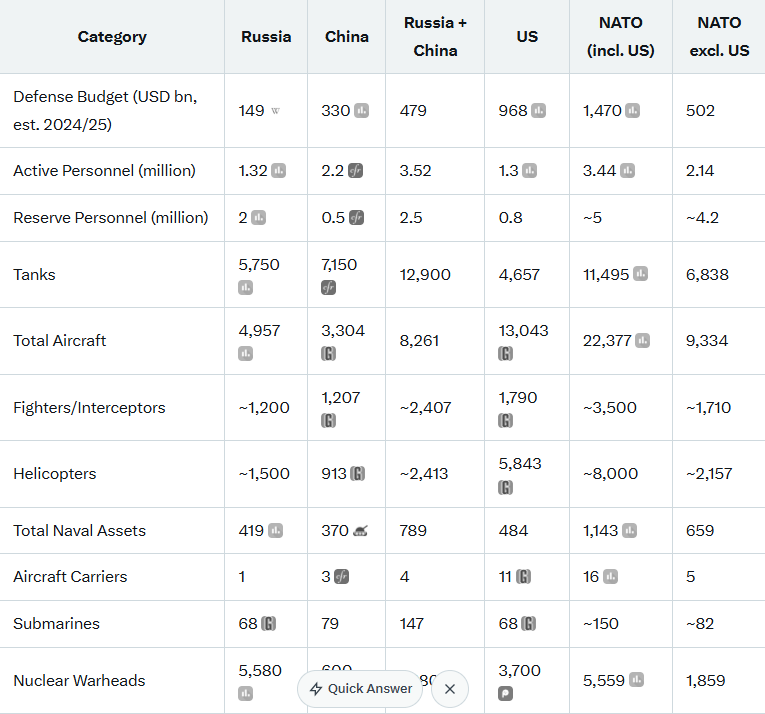Click source icon beside China's 2.2 active personnel
This screenshot has height=714, width=765.
pyautogui.click(x=355, y=171)
